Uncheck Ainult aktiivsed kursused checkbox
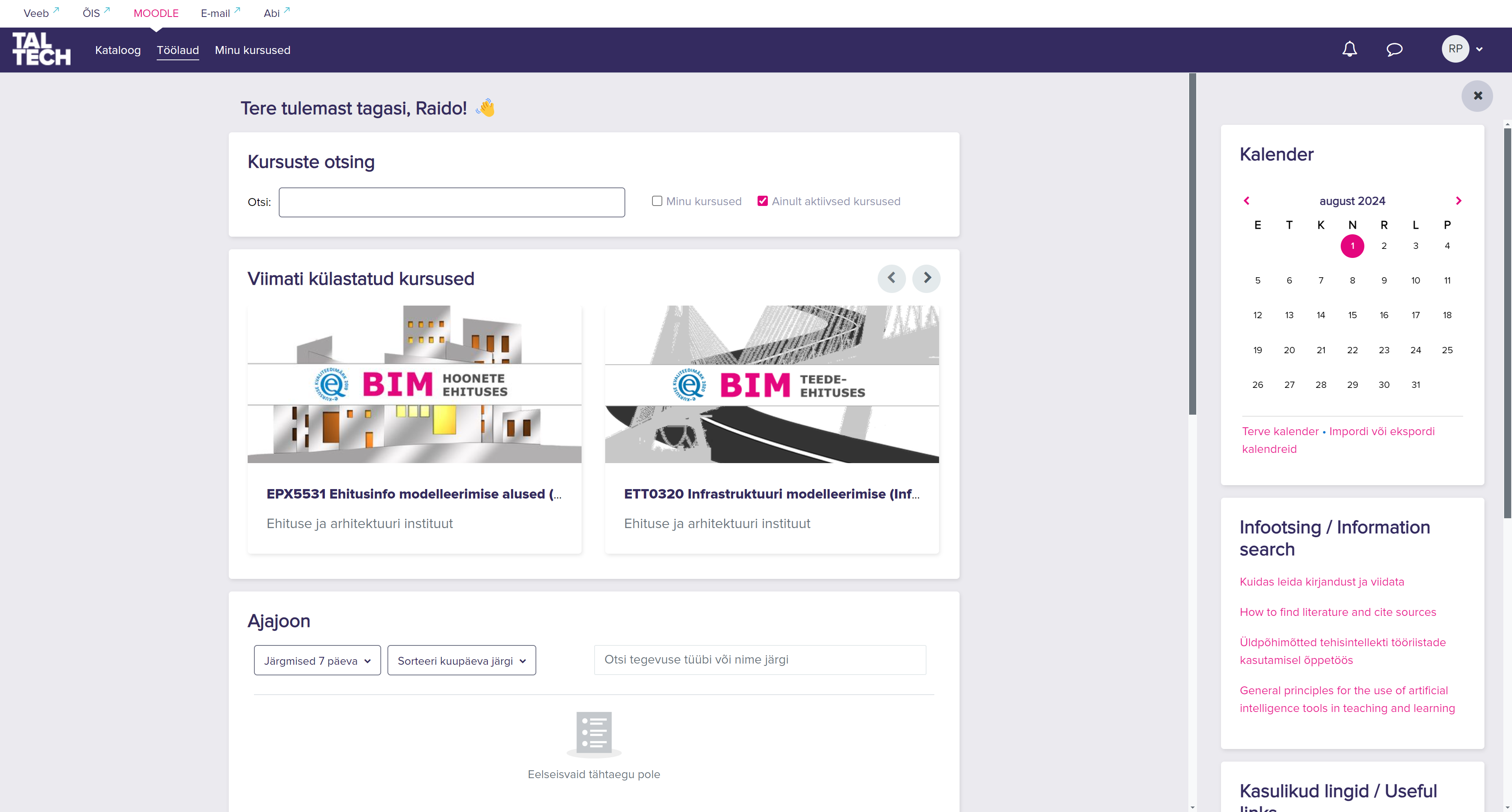Viewport: 1512px width, 812px height. (762, 201)
